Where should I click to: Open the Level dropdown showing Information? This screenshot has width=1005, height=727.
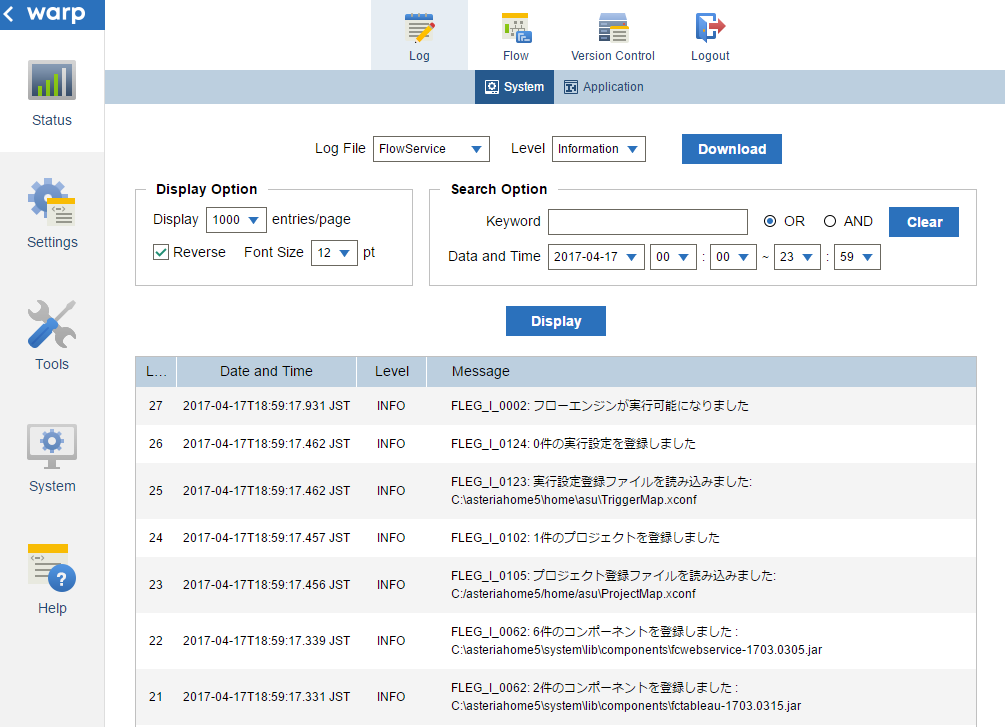tap(598, 148)
